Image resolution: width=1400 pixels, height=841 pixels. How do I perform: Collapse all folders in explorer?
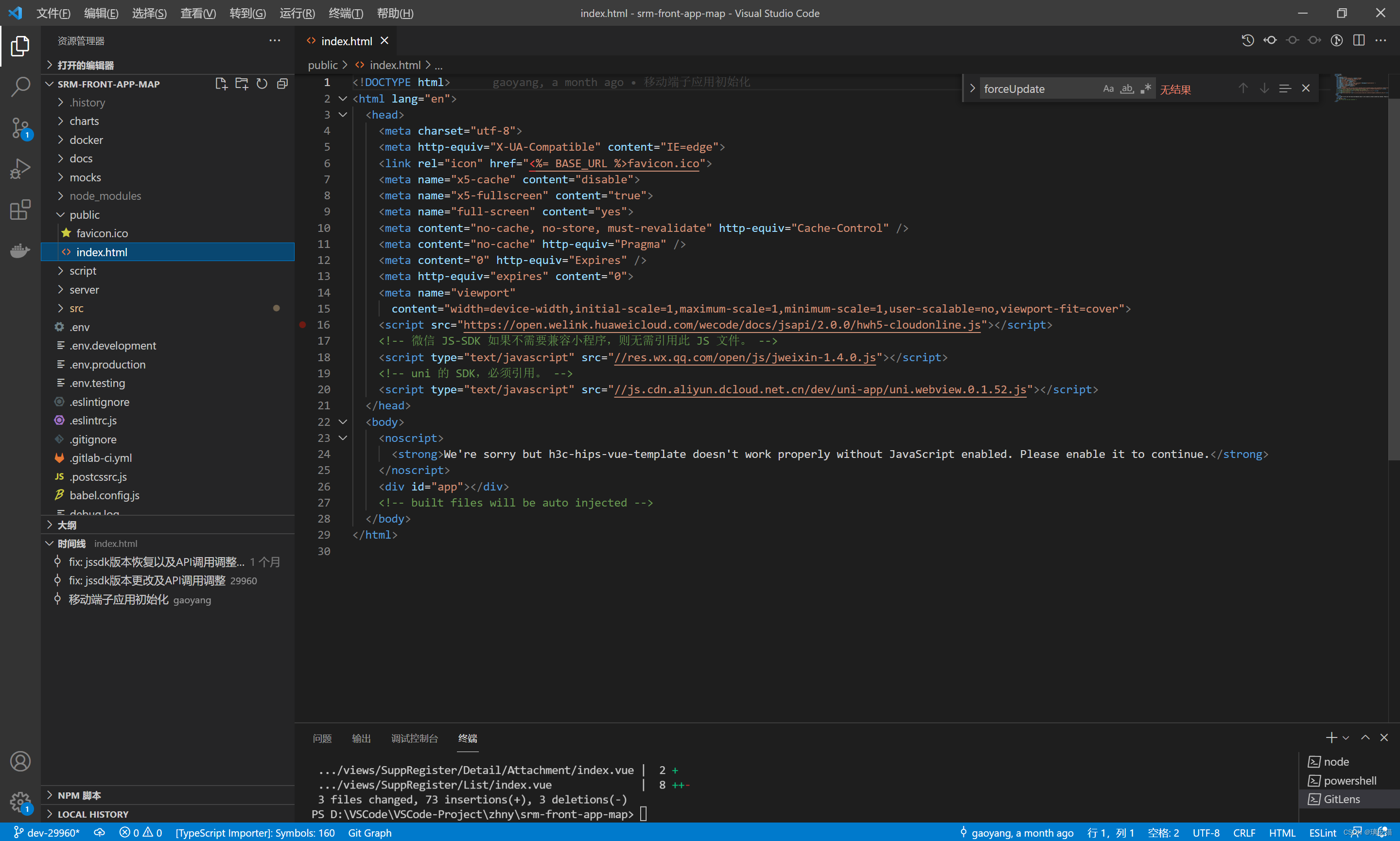tap(282, 84)
